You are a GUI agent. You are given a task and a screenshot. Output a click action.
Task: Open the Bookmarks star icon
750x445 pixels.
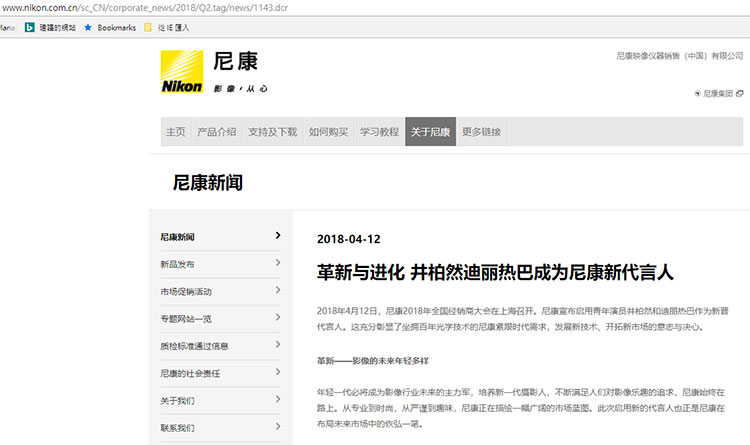coord(88,28)
